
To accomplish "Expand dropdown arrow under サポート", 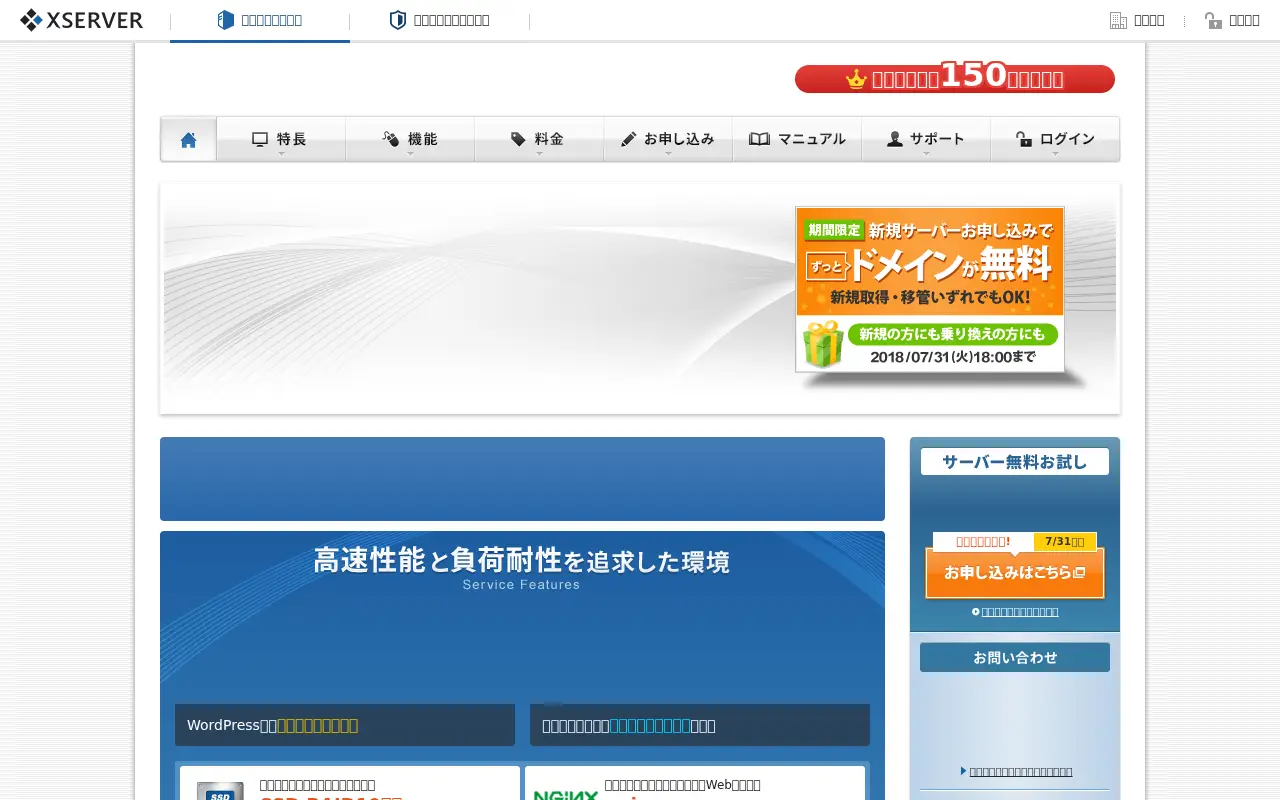I will click(x=926, y=154).
